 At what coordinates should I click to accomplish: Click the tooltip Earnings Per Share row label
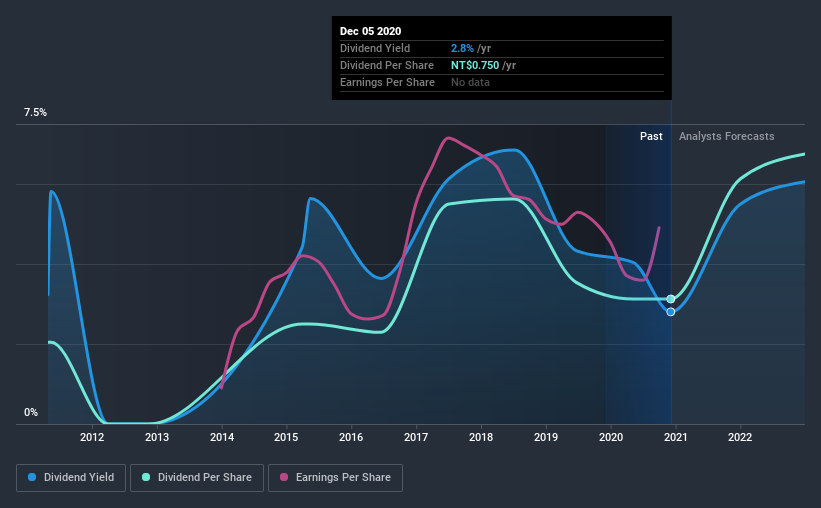(x=387, y=82)
